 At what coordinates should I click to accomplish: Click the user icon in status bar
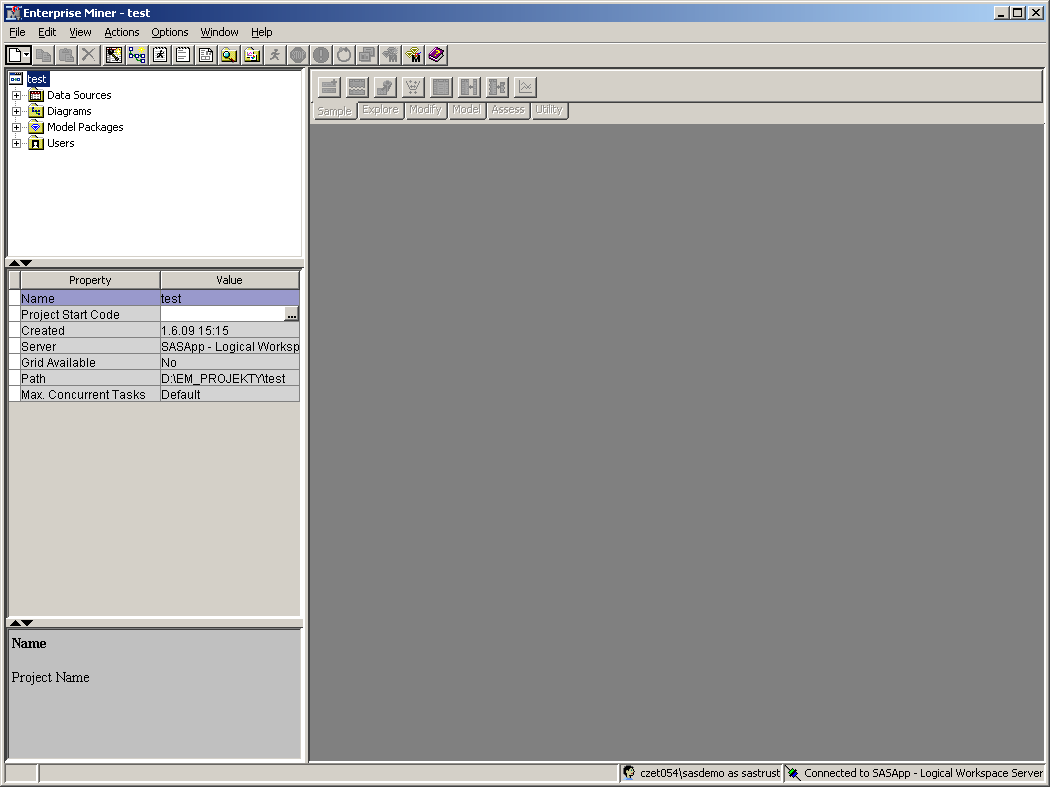click(629, 773)
